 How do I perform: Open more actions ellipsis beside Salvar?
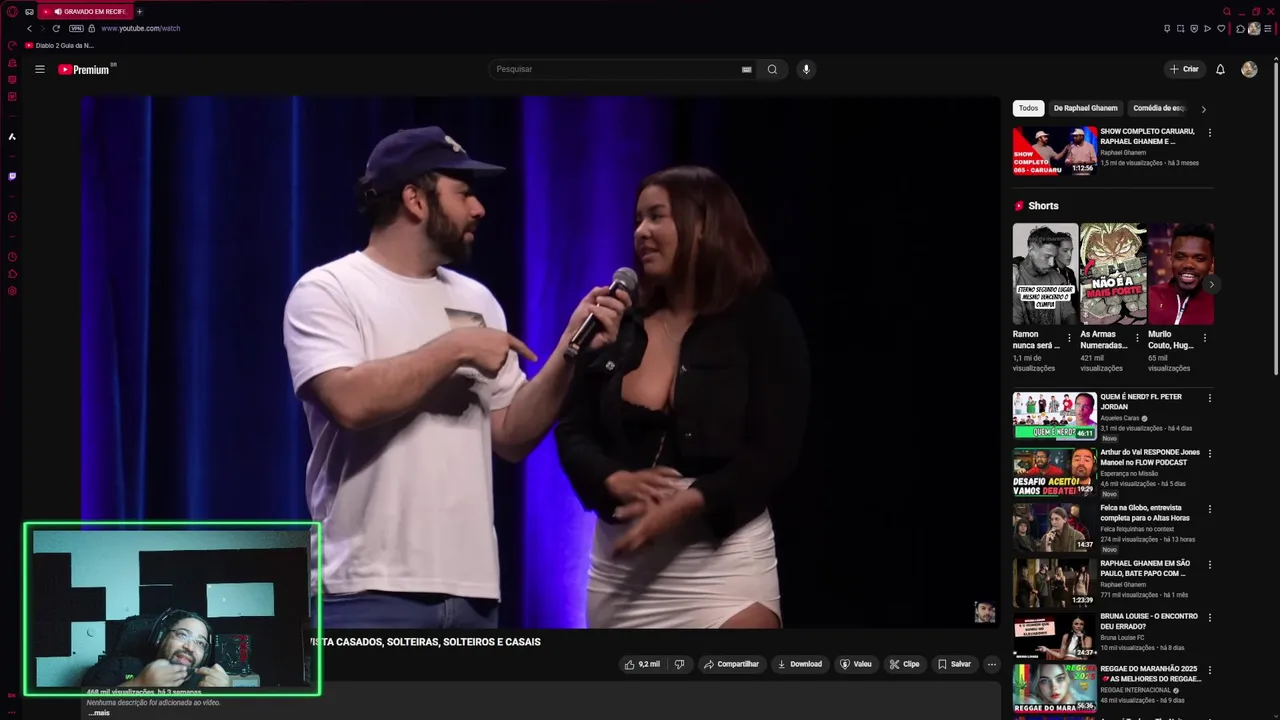coord(992,664)
